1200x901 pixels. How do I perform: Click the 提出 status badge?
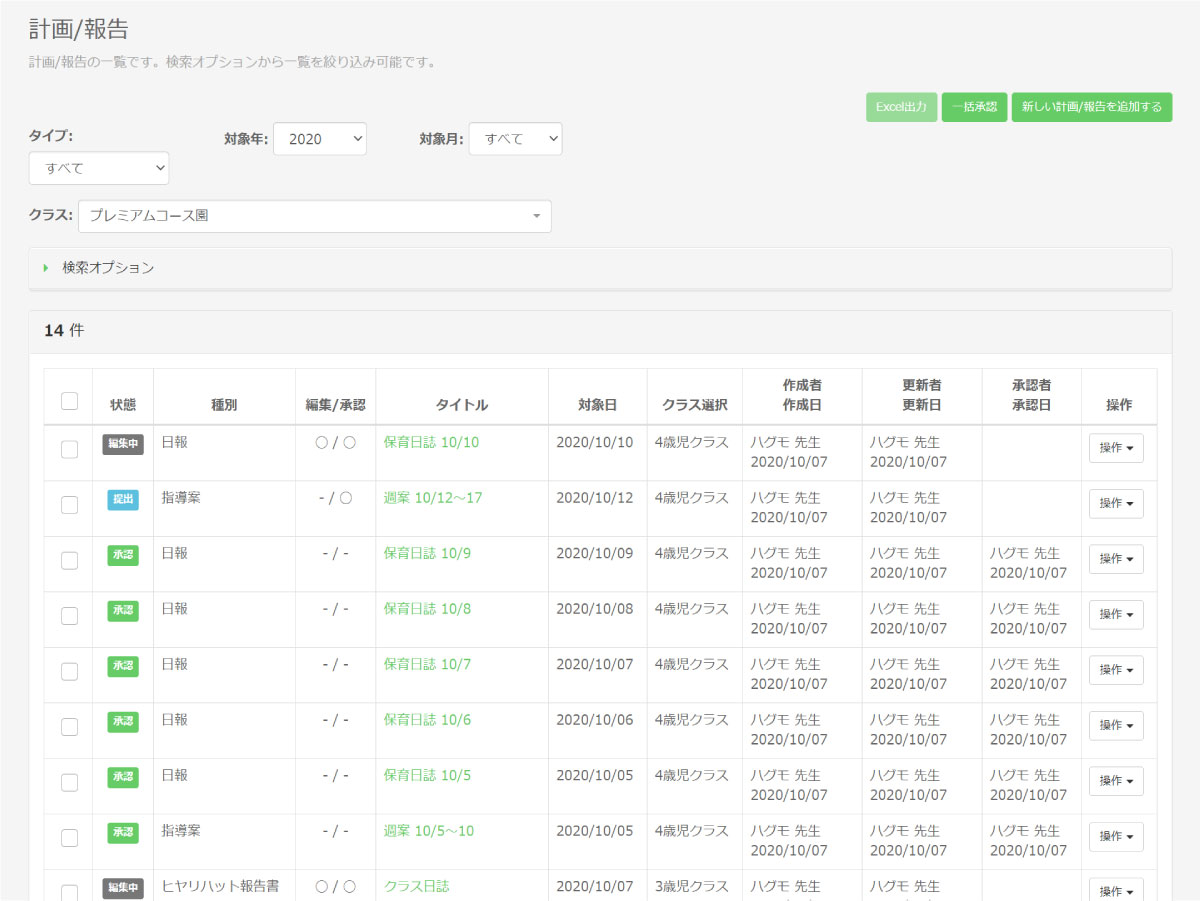click(123, 500)
